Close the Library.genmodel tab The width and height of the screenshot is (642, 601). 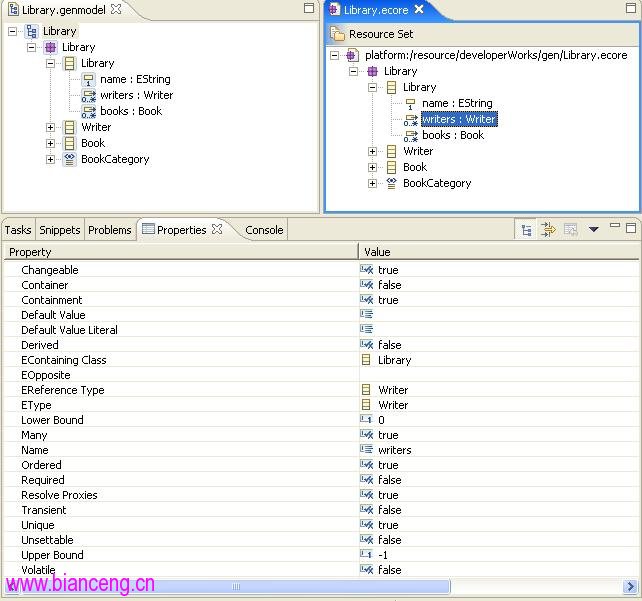click(x=116, y=9)
